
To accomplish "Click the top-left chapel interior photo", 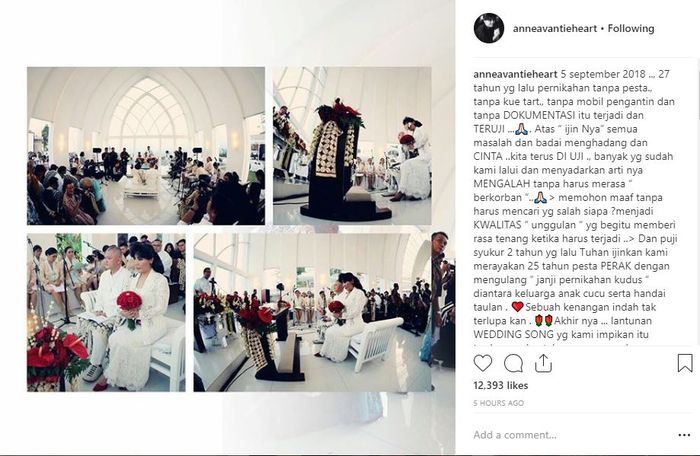I will 146,146.
